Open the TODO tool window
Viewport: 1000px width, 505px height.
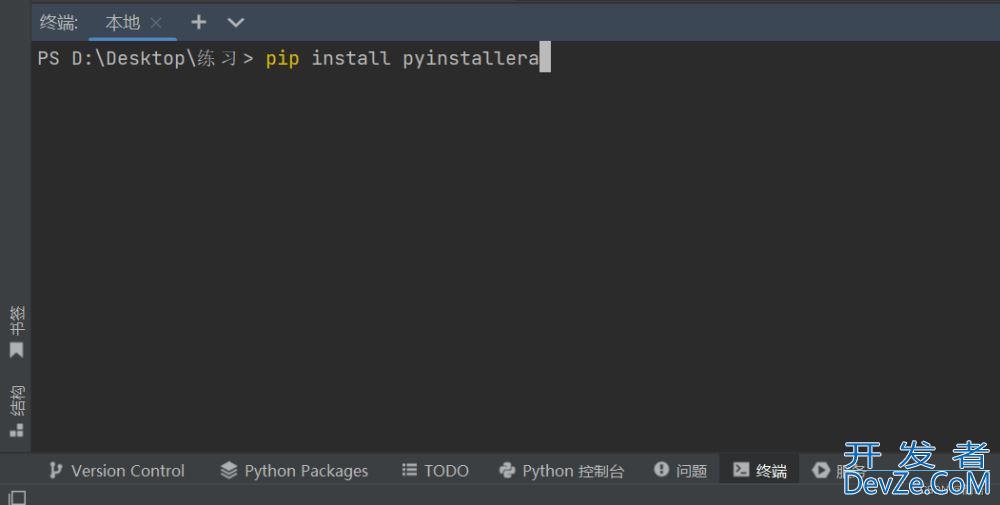tap(436, 471)
